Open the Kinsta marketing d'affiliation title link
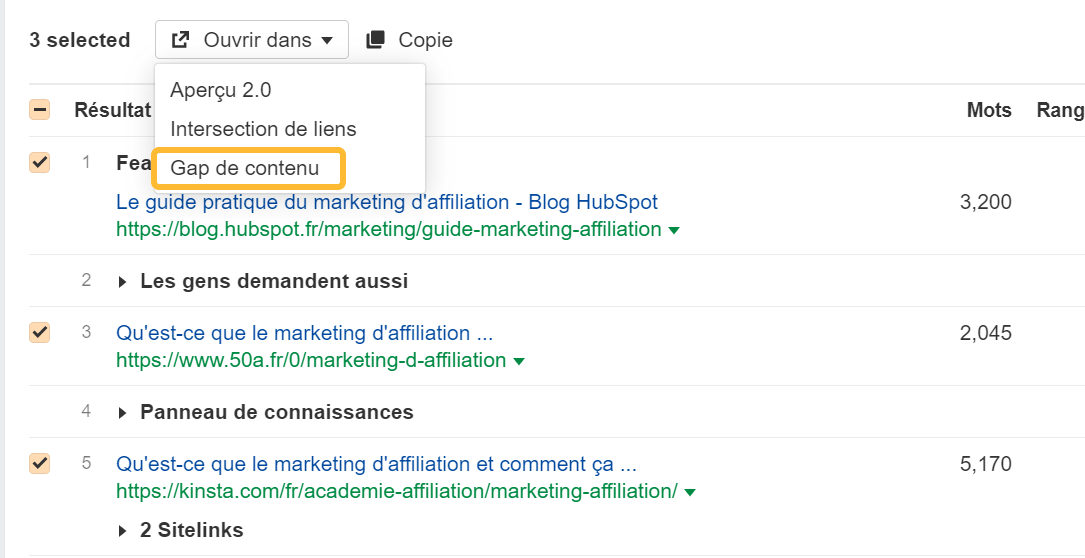 click(376, 464)
